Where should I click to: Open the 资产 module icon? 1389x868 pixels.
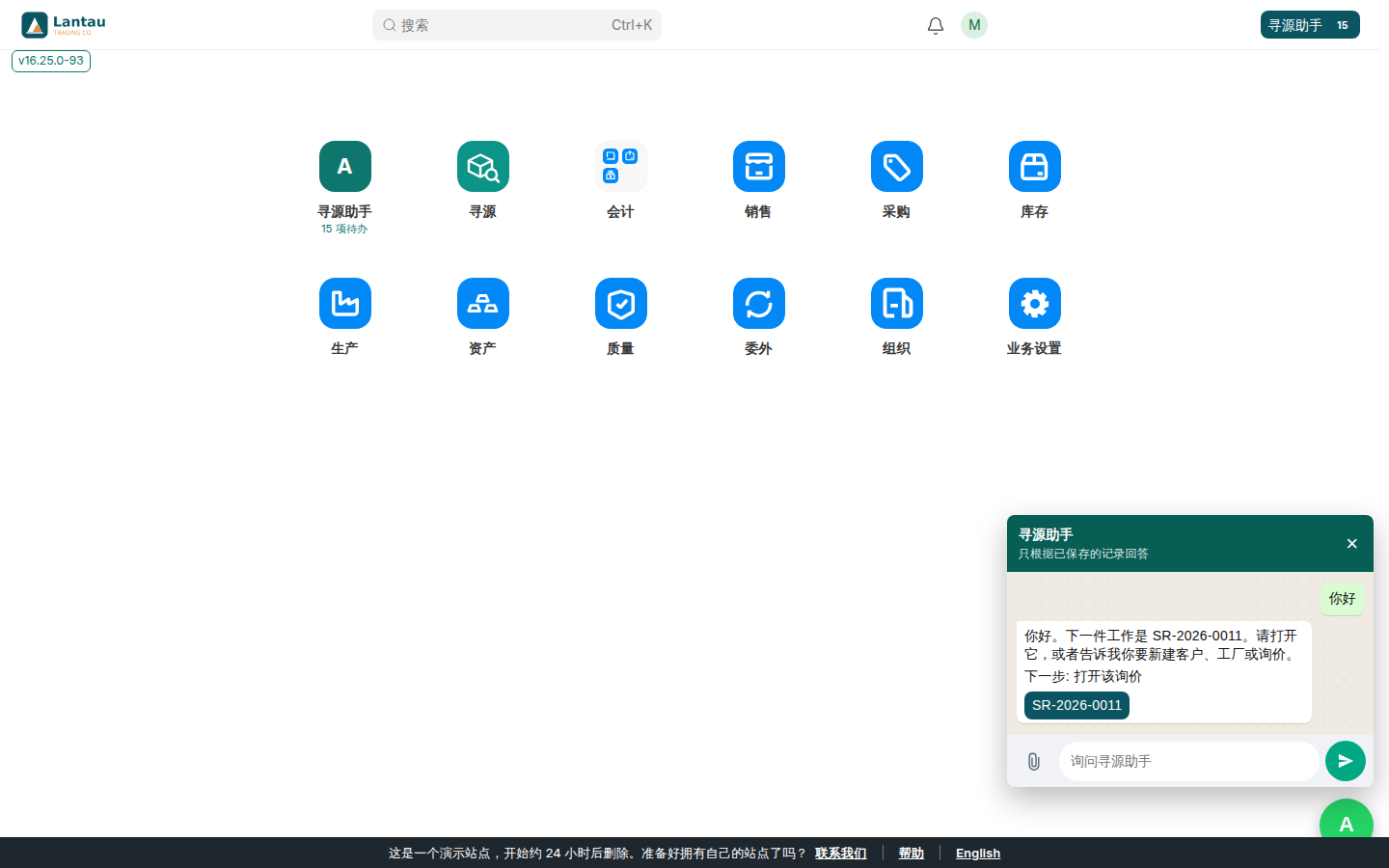pyautogui.click(x=483, y=303)
